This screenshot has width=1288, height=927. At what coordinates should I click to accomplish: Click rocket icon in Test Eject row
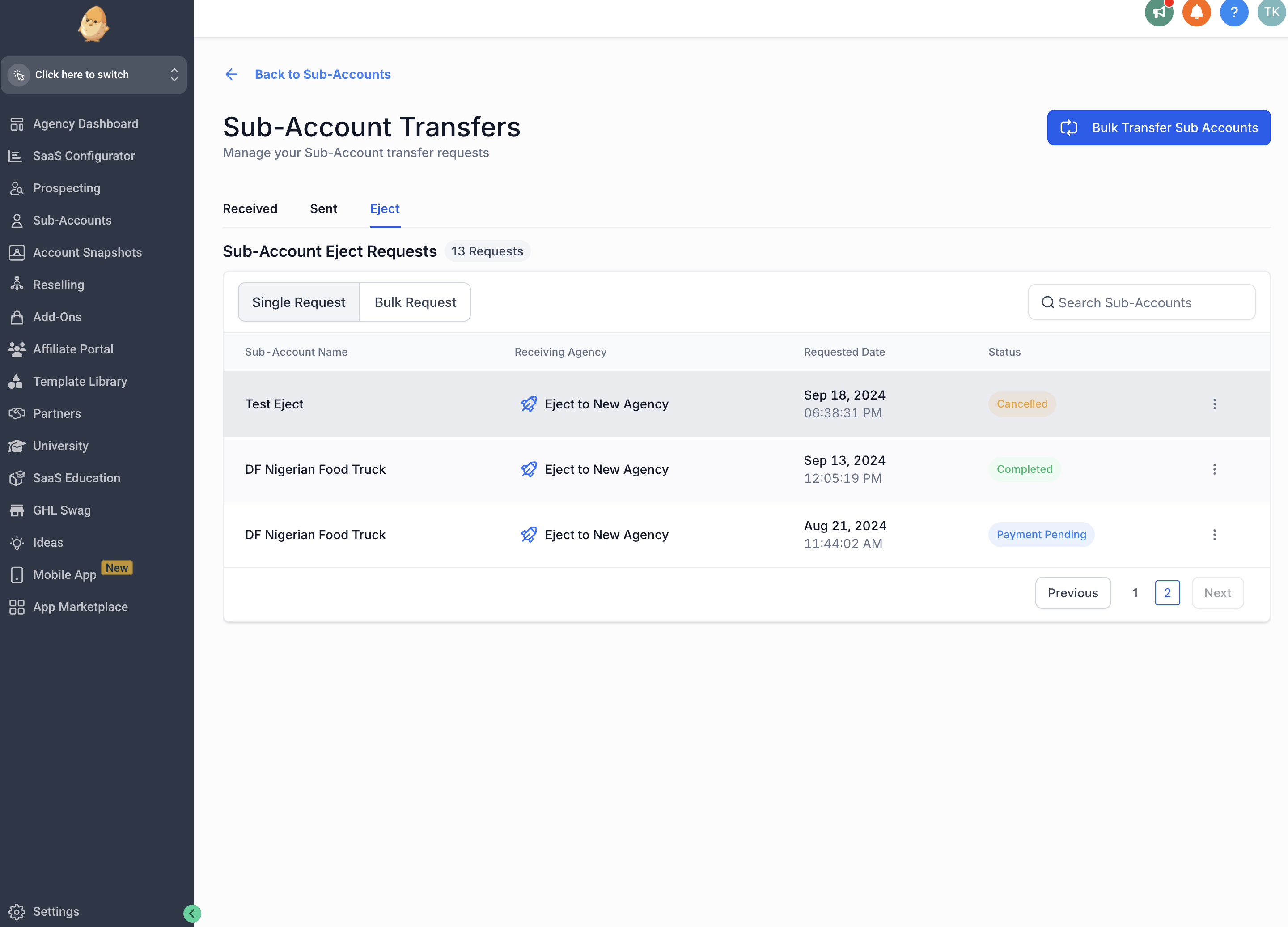529,404
